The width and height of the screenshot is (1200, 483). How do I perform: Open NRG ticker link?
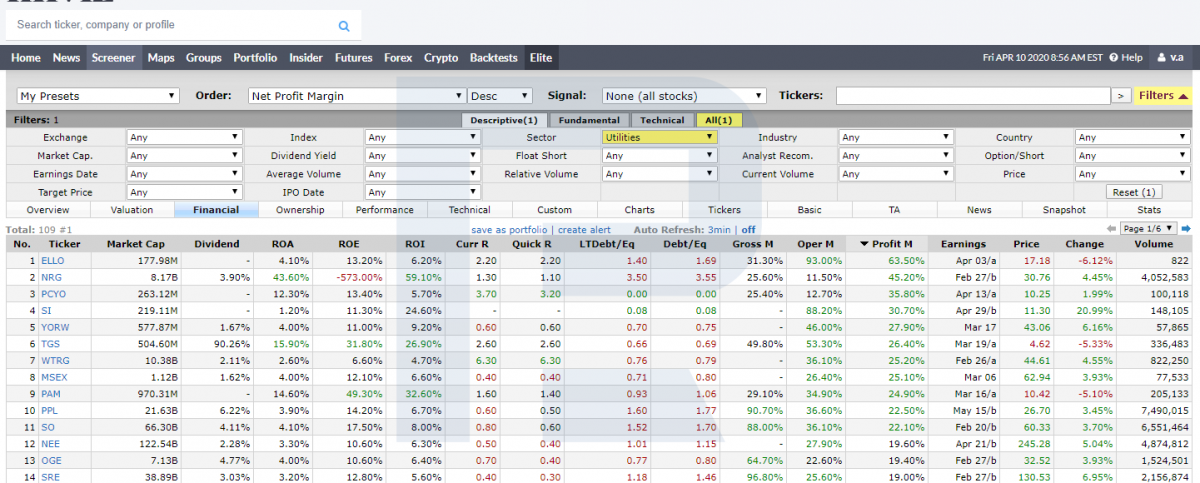(x=51, y=276)
